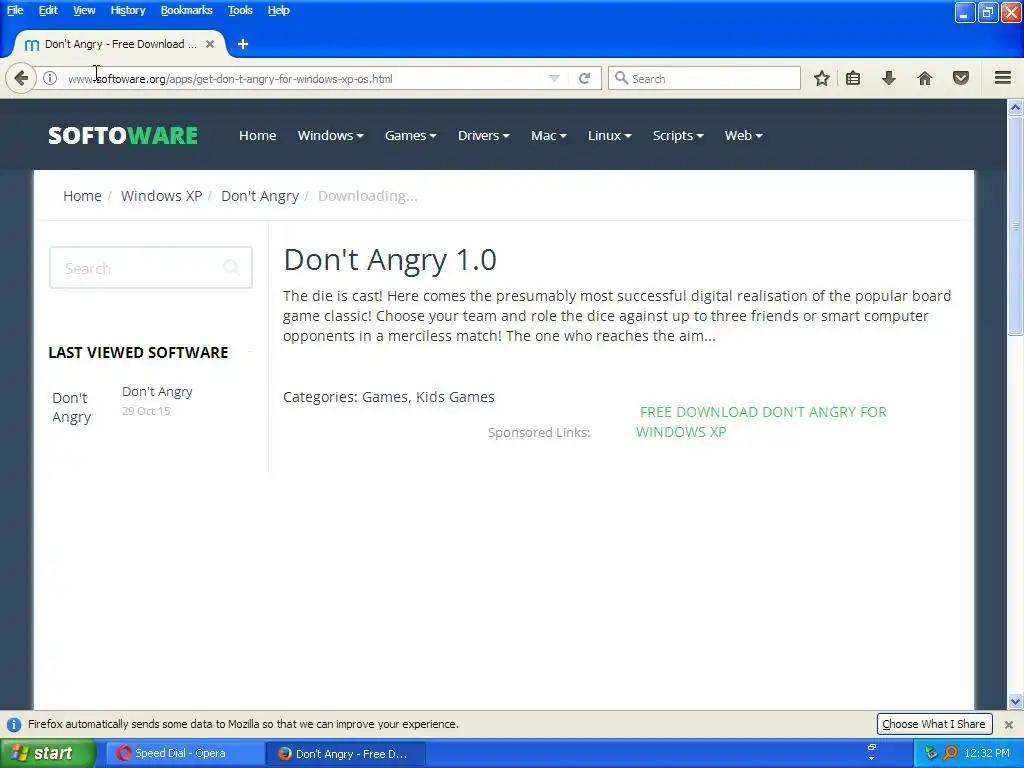This screenshot has height=768, width=1024.
Task: Open the Downloads arrow icon
Action: click(889, 78)
